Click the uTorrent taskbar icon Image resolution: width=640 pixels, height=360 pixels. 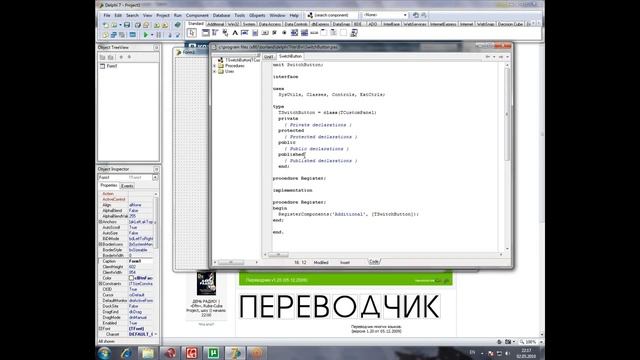213,353
